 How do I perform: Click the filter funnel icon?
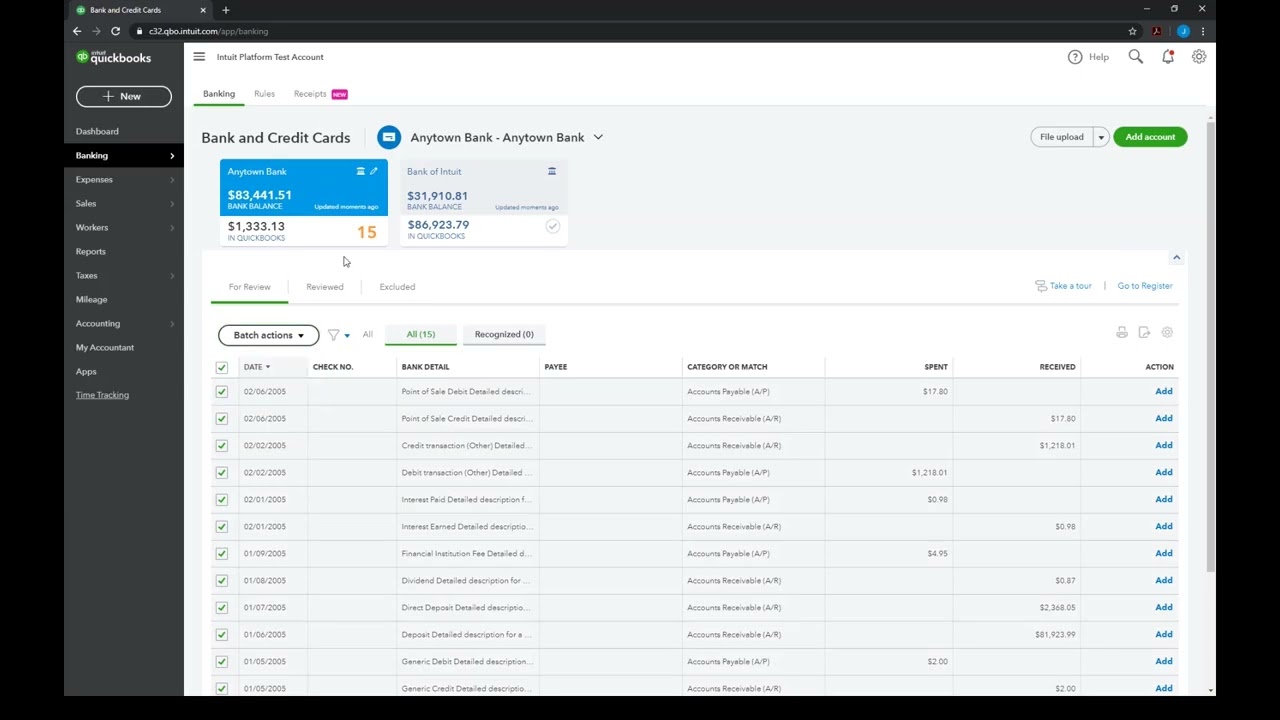pos(334,335)
